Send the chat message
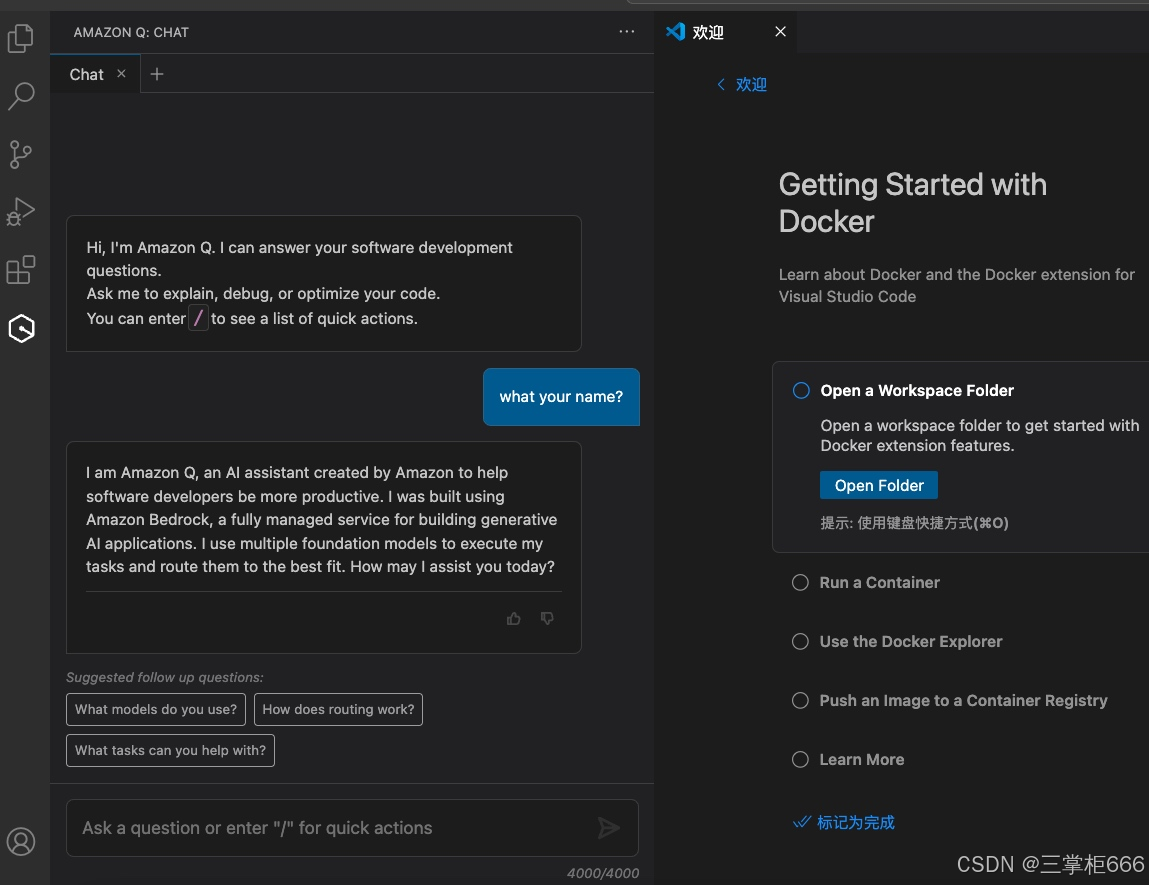 click(x=608, y=828)
